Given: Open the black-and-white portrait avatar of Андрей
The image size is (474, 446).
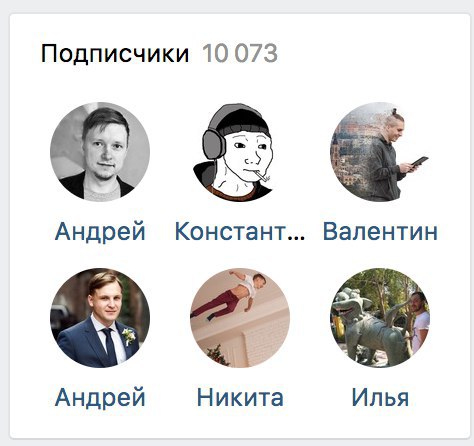Looking at the screenshot, I should [100, 152].
